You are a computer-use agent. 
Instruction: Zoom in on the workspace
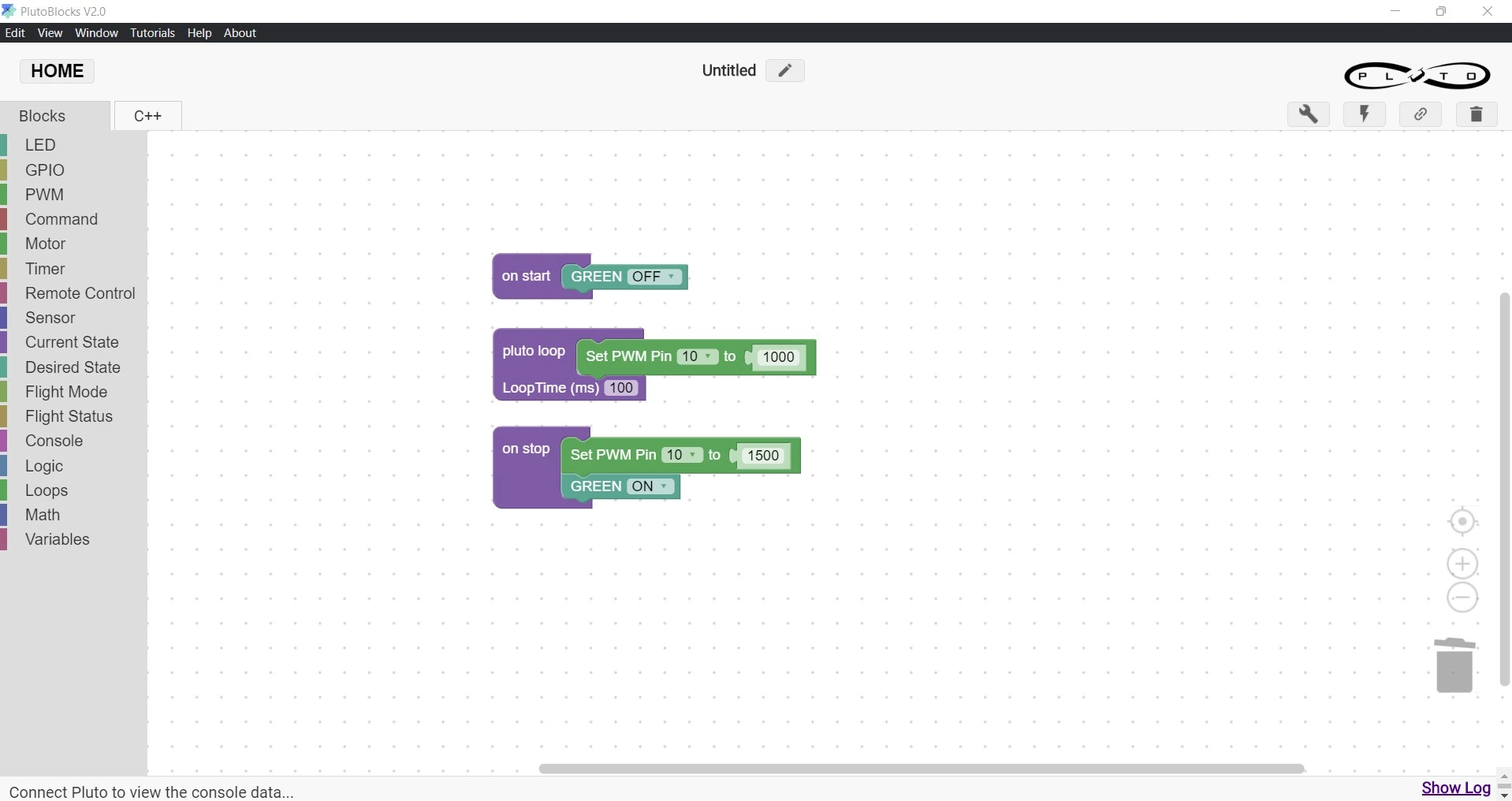pyautogui.click(x=1463, y=564)
